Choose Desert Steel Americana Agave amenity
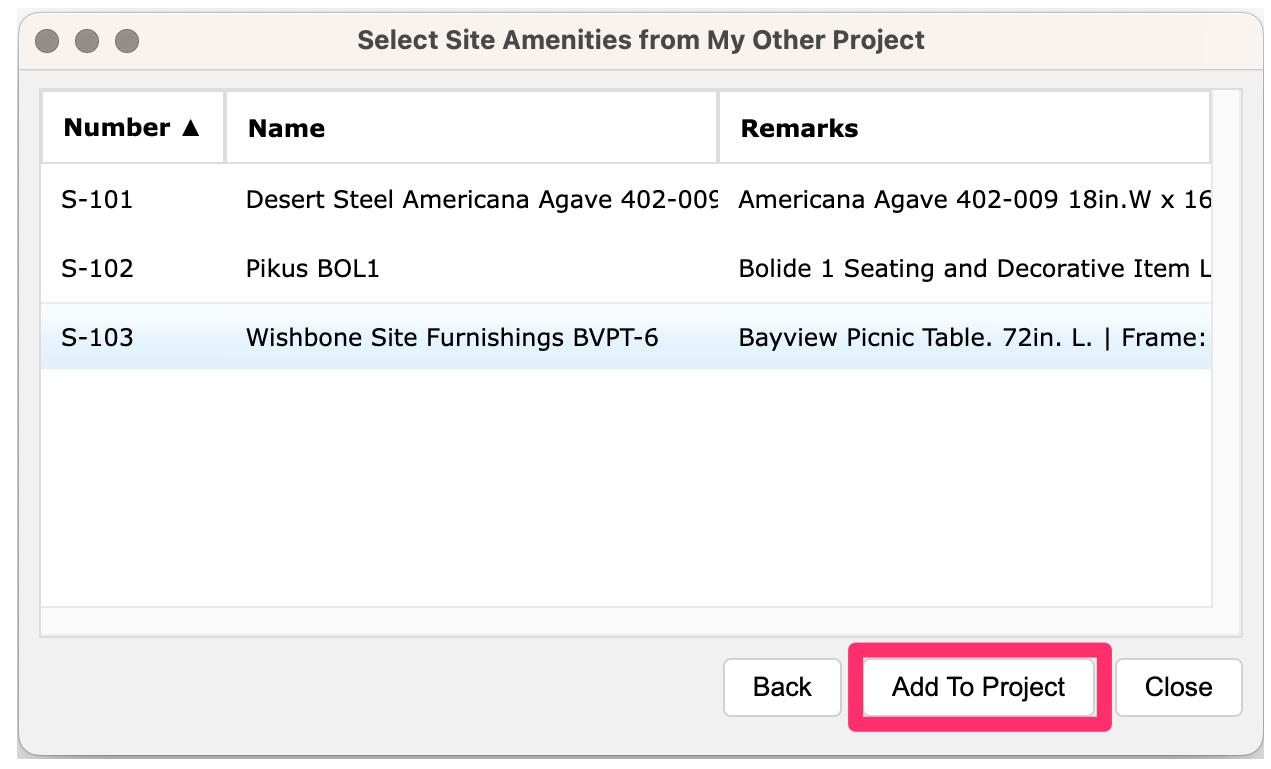Screen dimensions: 1271x769 [480, 200]
